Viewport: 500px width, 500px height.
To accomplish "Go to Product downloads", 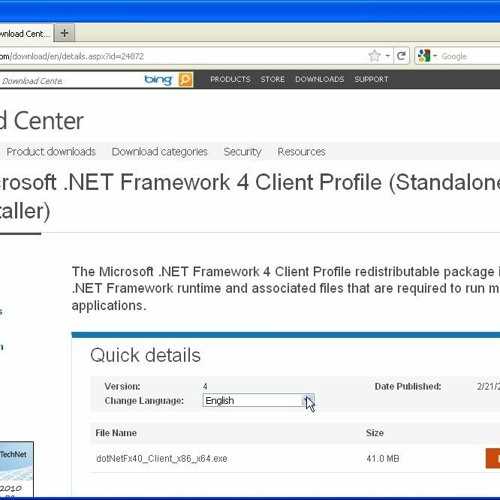I will pos(51,152).
